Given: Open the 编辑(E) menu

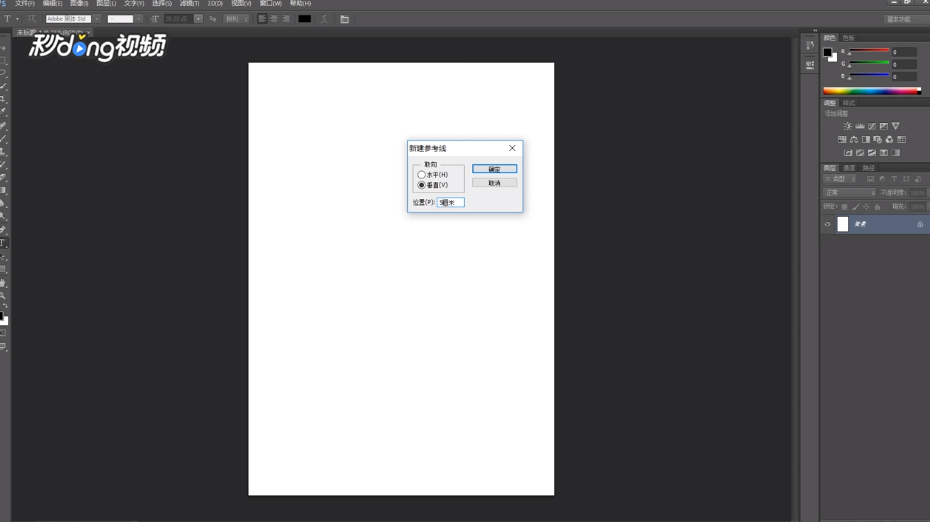Looking at the screenshot, I should click(52, 4).
